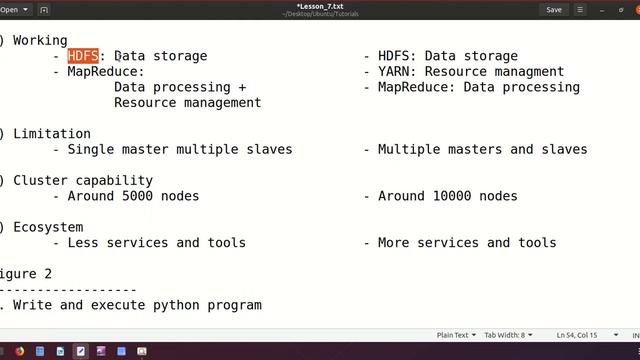Click the 'Ecosystem' heading

click(x=48, y=227)
